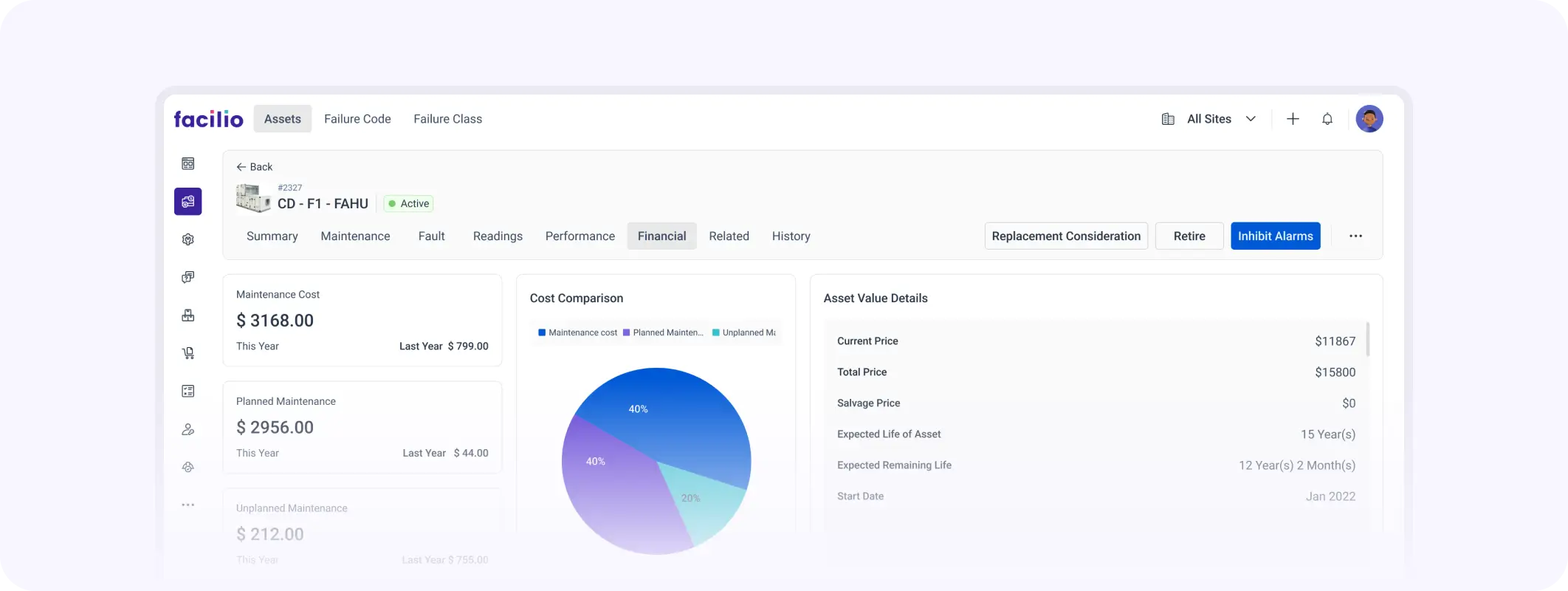Expand more sidebar items via ellipsis
Image resolution: width=1568 pixels, height=591 pixels.
coord(188,505)
